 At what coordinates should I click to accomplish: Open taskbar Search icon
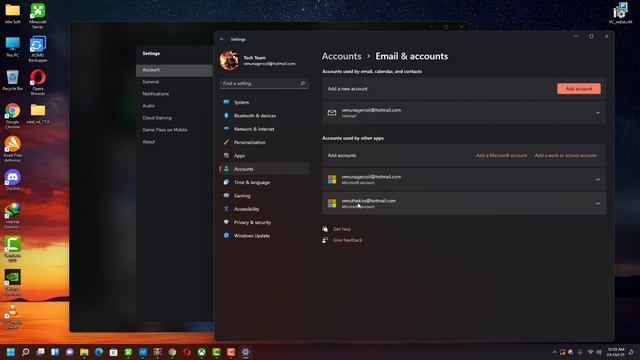26,352
